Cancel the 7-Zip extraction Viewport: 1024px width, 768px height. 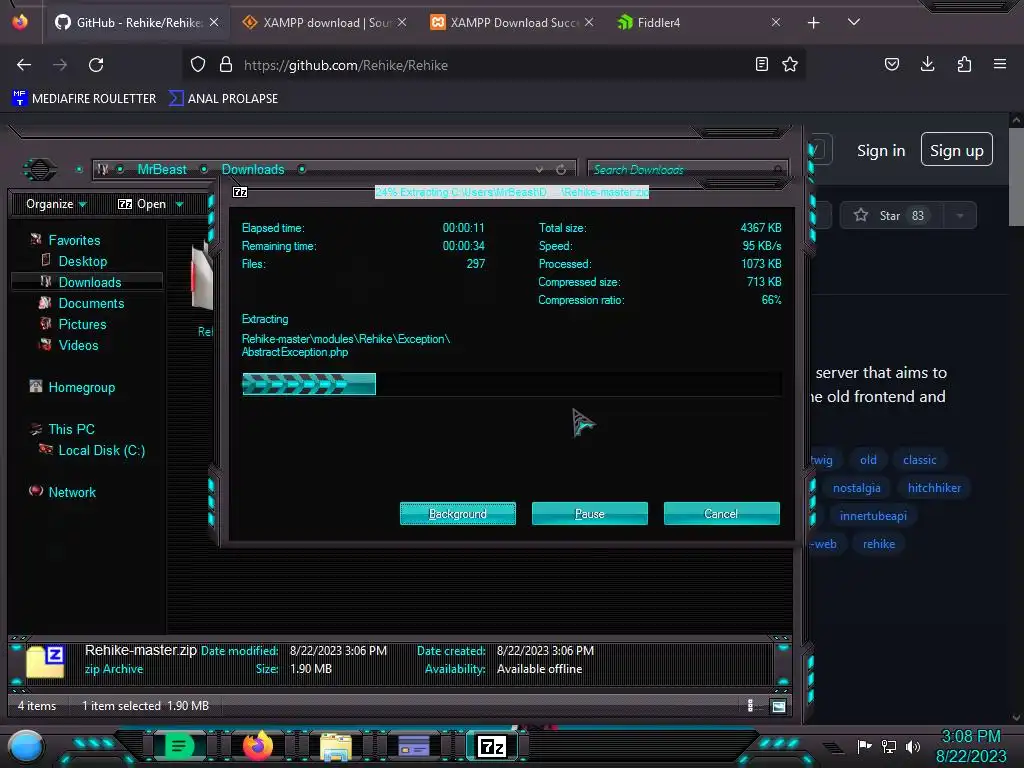coord(722,514)
